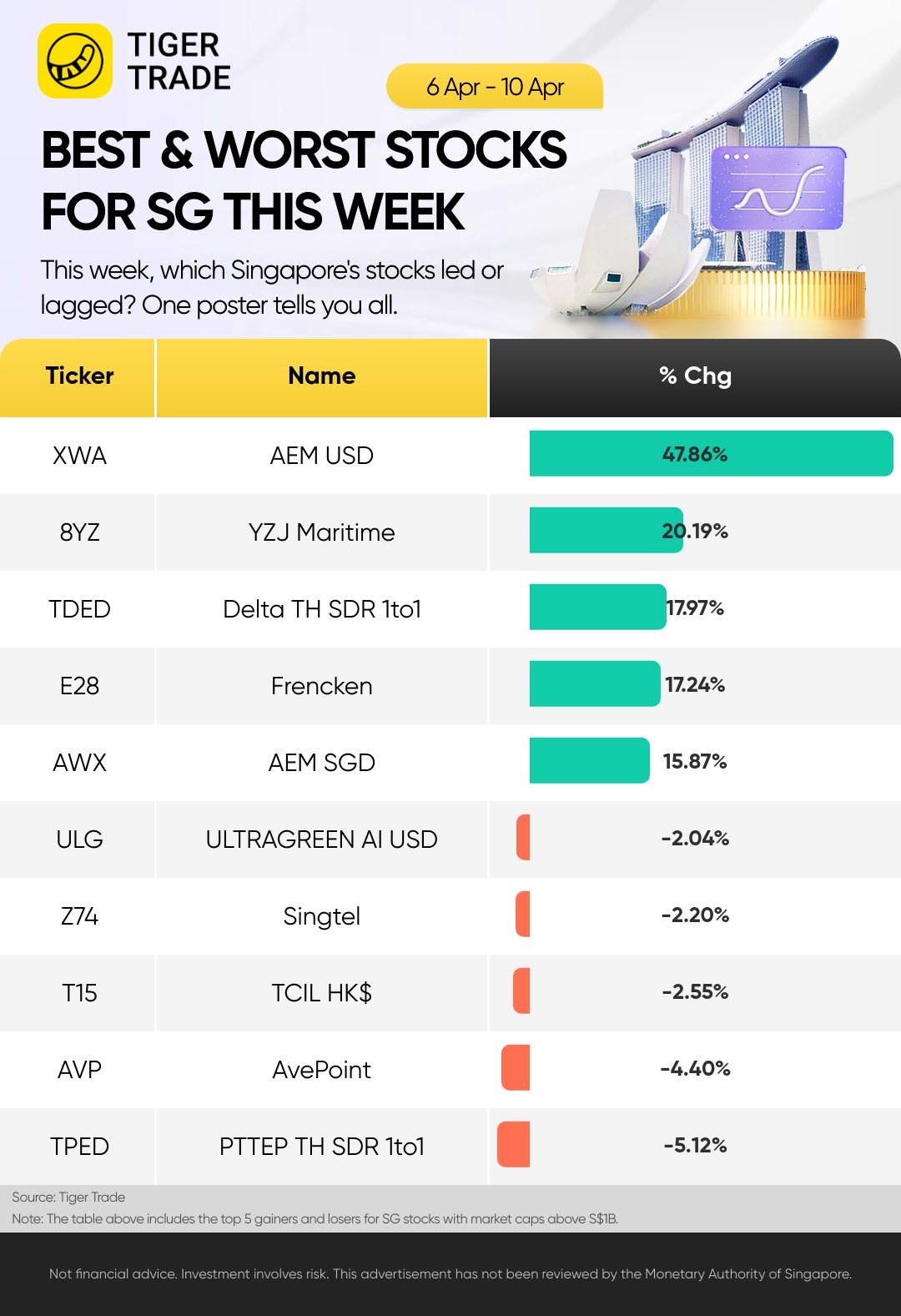
Task: Select the Frencken name cell
Action: (x=322, y=686)
